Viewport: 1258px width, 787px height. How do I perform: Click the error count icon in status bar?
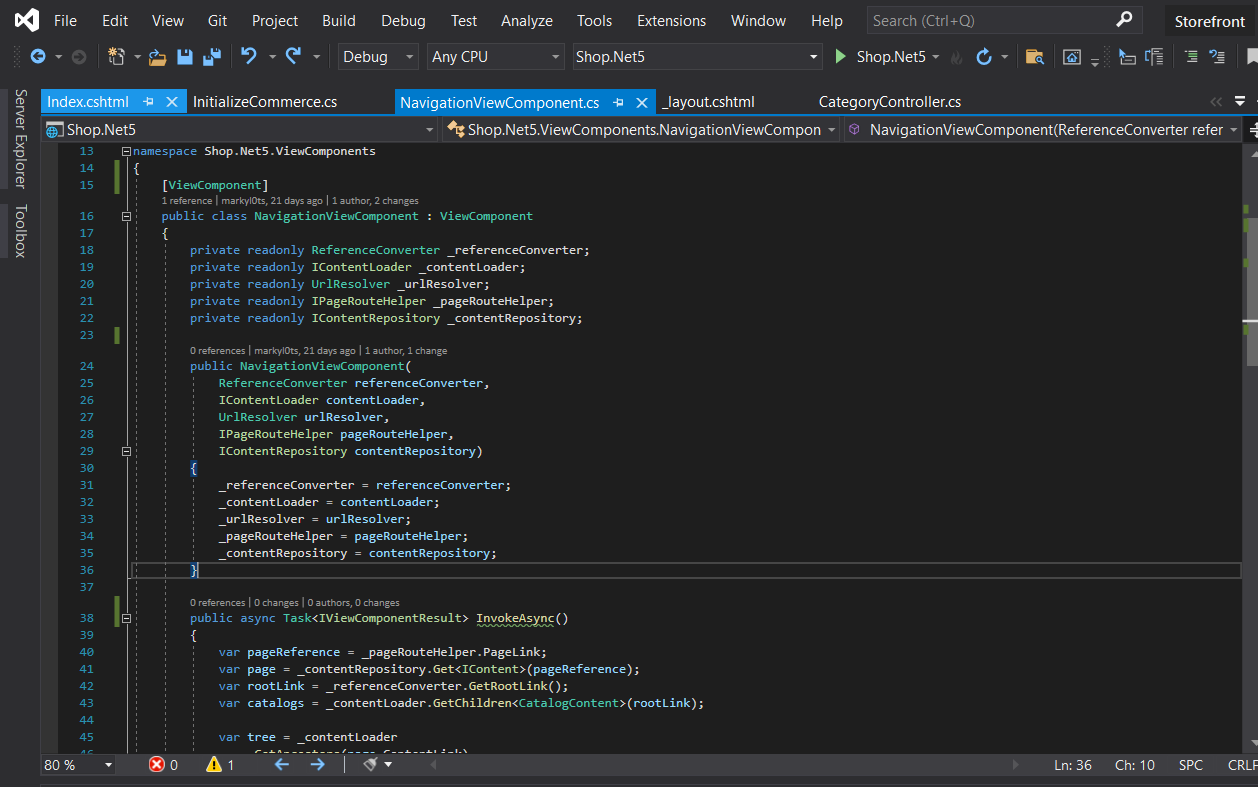pyautogui.click(x=157, y=765)
